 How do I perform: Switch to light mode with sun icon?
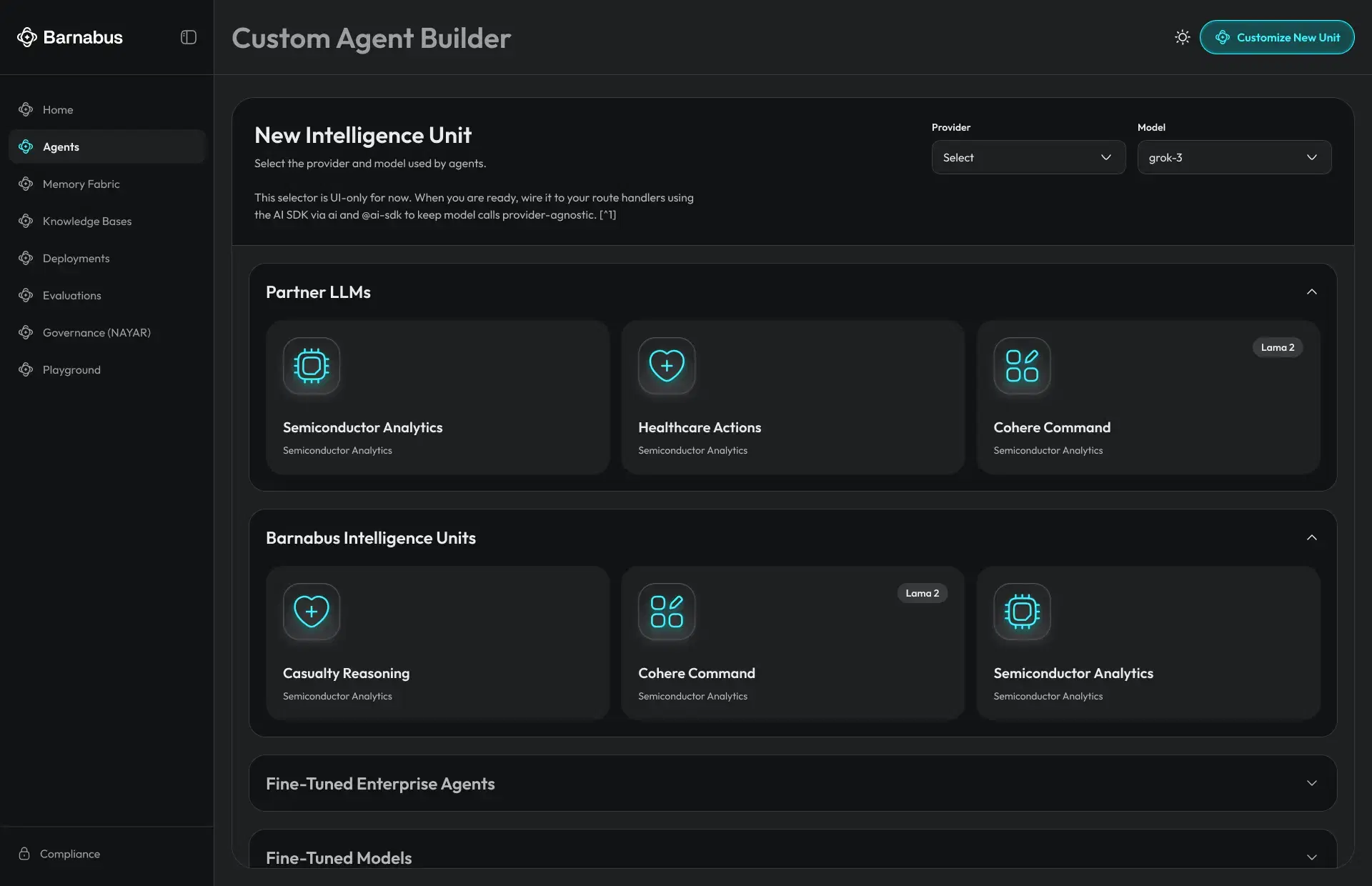[x=1182, y=36]
